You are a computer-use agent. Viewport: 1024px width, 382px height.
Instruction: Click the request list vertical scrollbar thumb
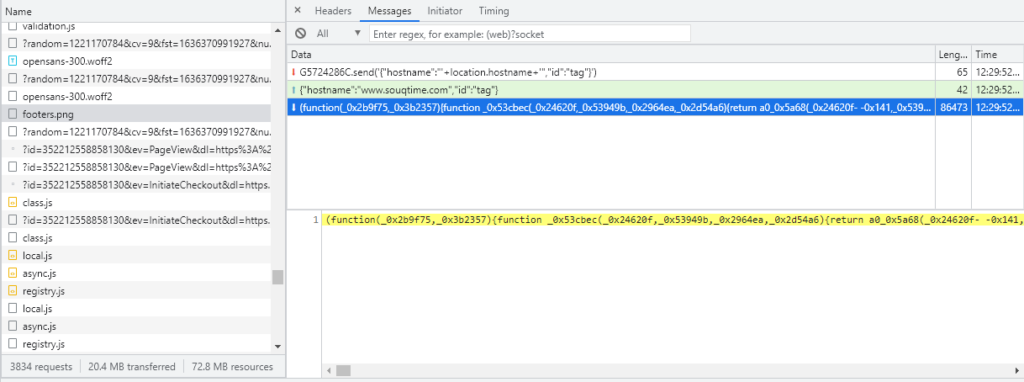(x=278, y=278)
